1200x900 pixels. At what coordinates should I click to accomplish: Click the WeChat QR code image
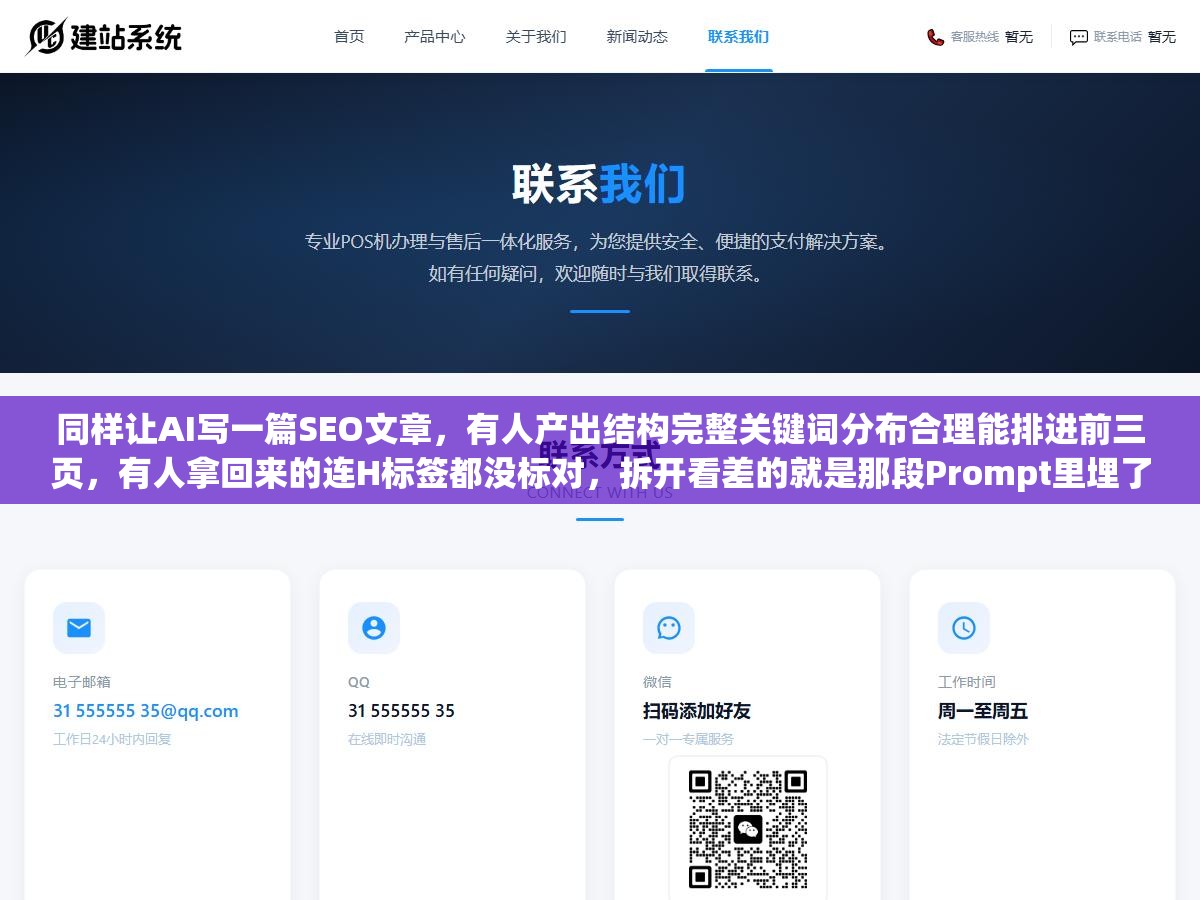tap(748, 828)
